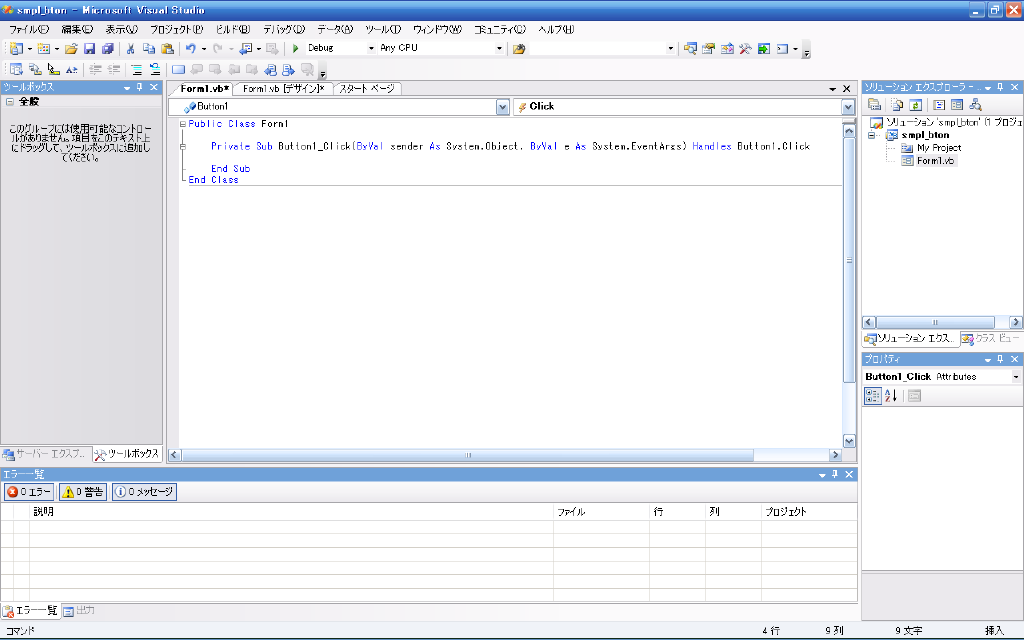Screen dimensions: 1024x640
Task: Click the Display Word Completion icon
Action: pos(72,69)
